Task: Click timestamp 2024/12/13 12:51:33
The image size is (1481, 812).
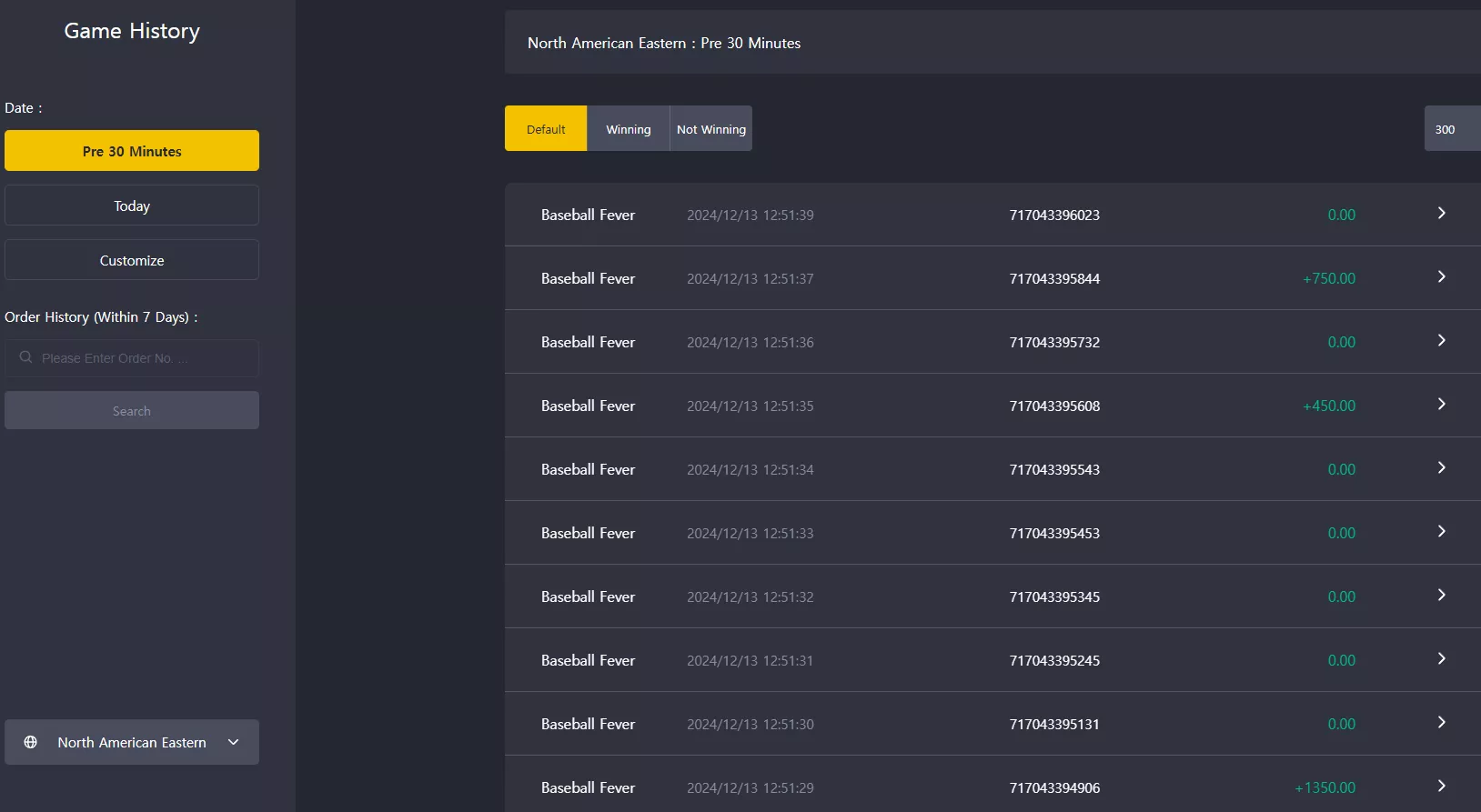Action: pyautogui.click(x=751, y=533)
